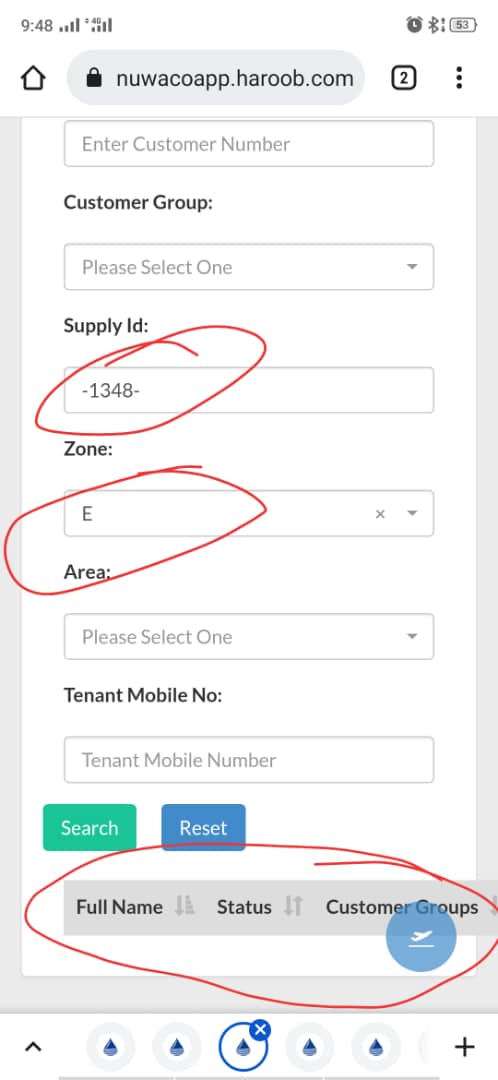Viewport: 498px width, 1080px height.
Task: Tap the blue floating round action button
Action: [x=421, y=938]
